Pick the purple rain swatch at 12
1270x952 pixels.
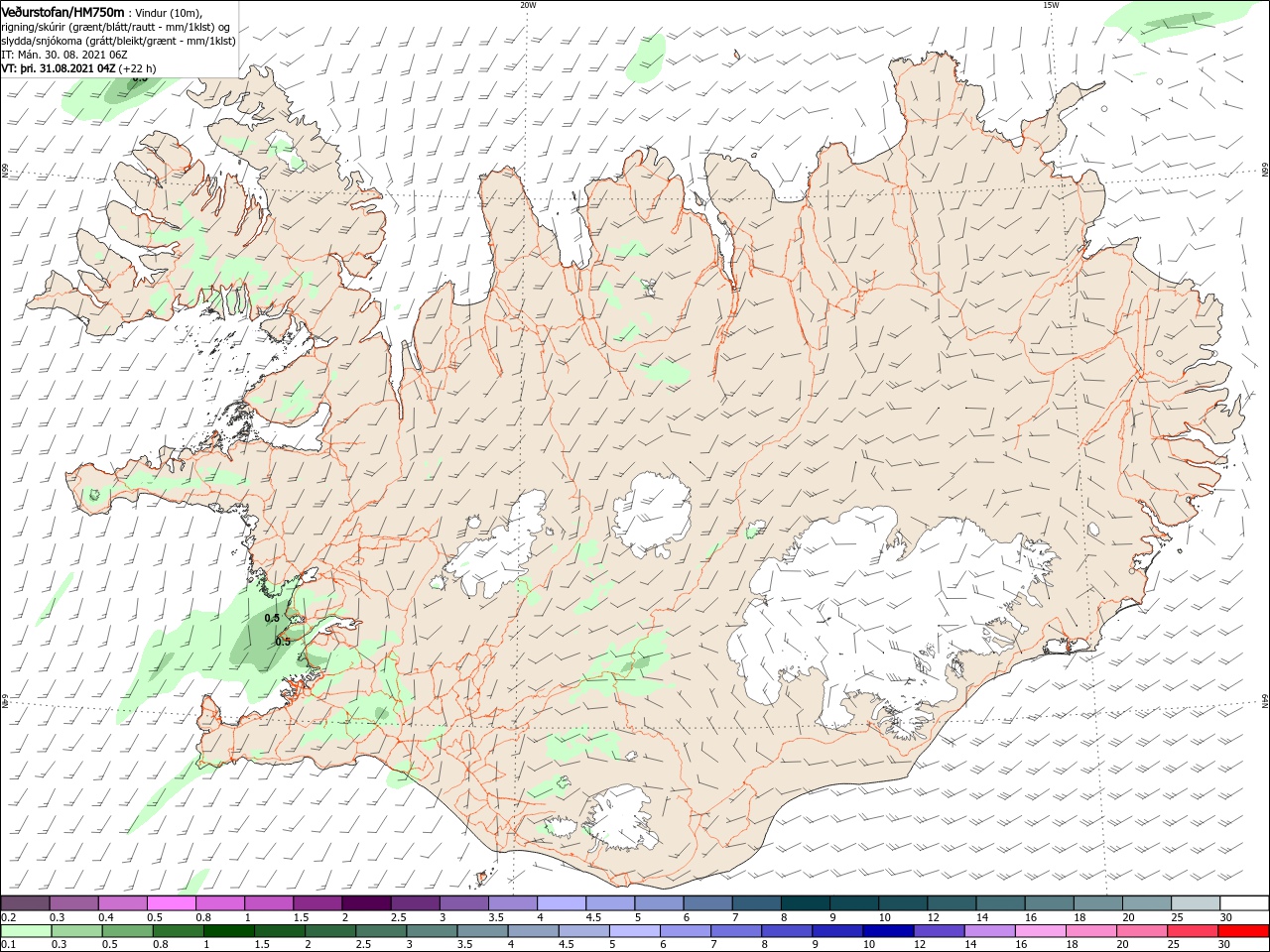(x=941, y=931)
